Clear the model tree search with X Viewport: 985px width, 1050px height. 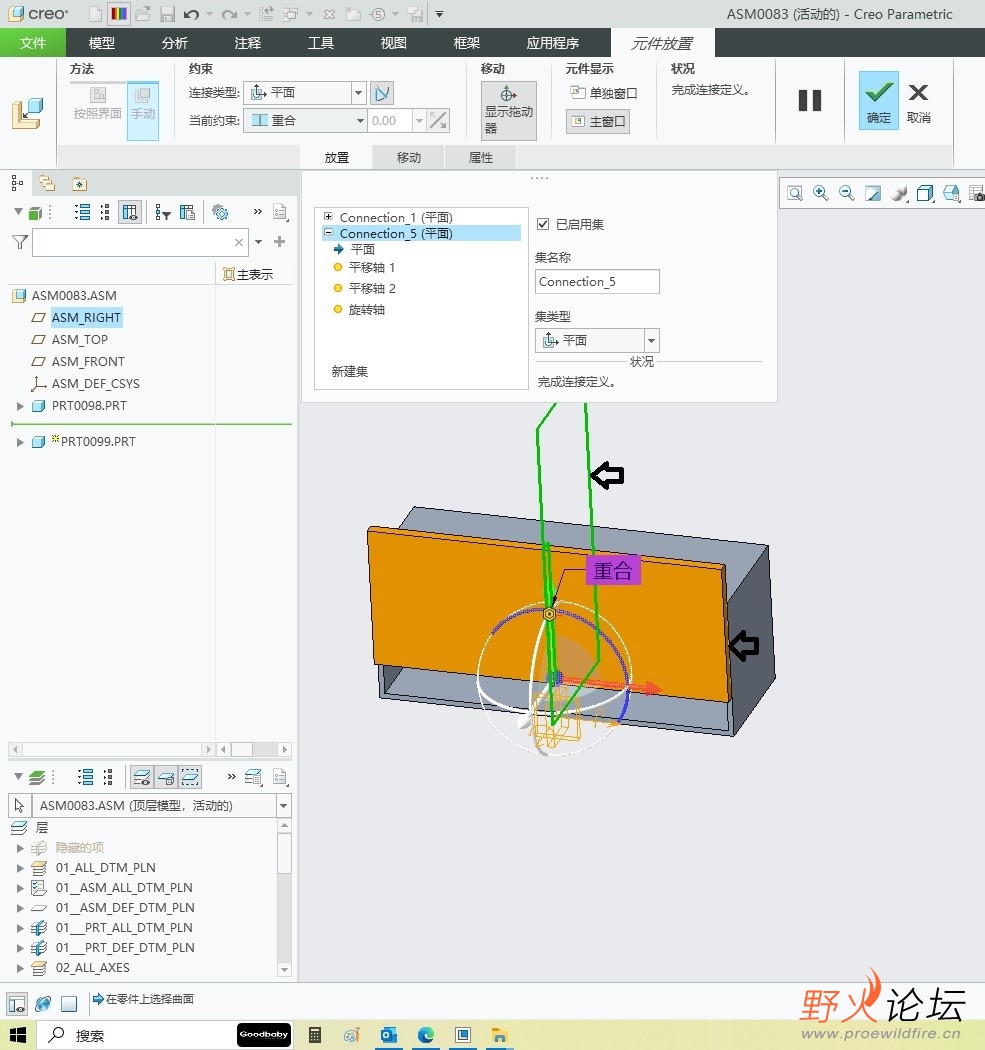point(239,242)
